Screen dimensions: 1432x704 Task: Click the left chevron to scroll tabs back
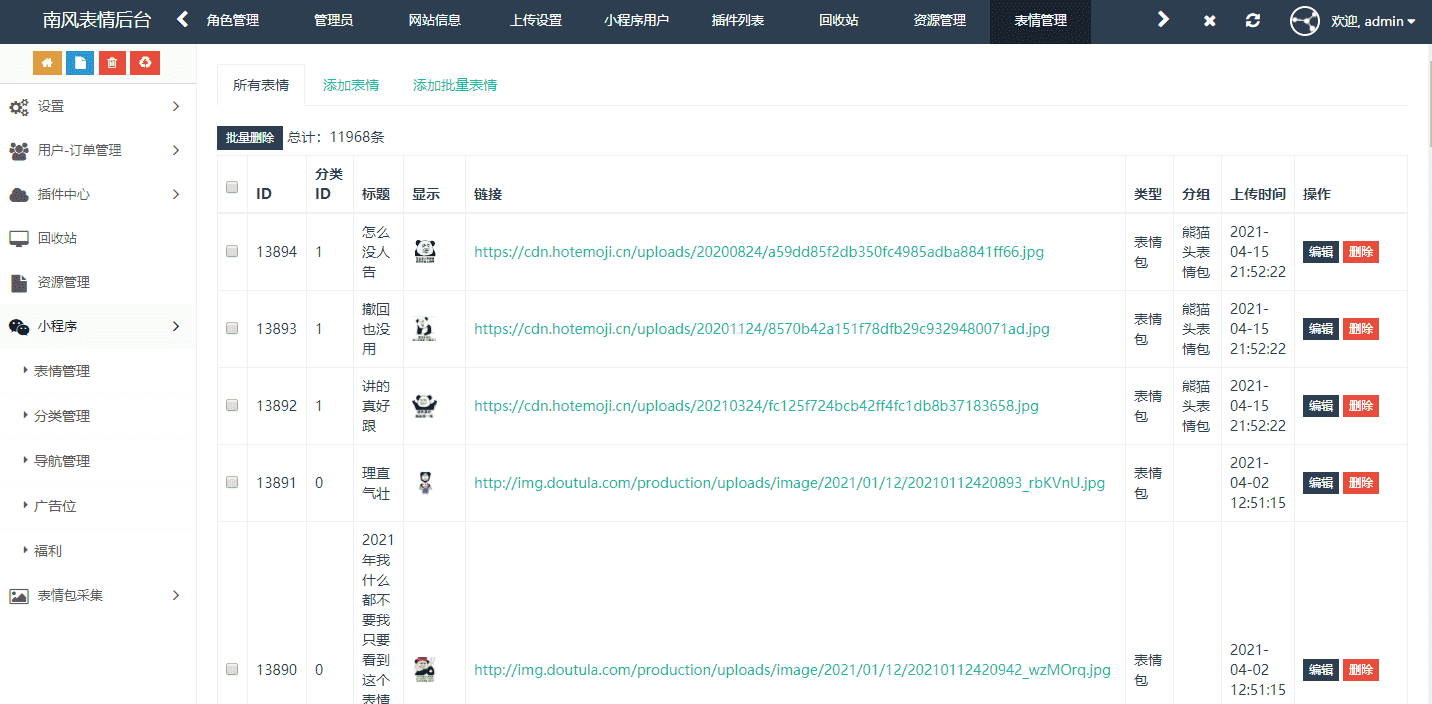180,17
